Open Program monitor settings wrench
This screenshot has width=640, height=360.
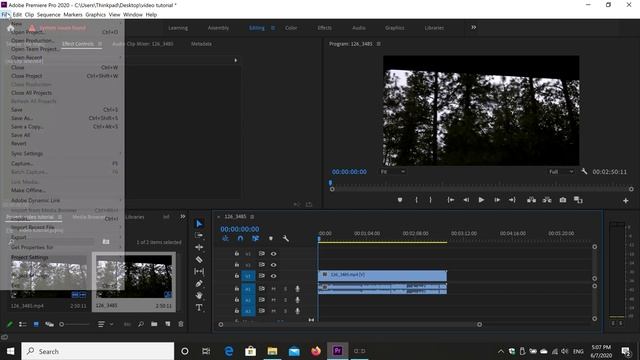coord(584,172)
